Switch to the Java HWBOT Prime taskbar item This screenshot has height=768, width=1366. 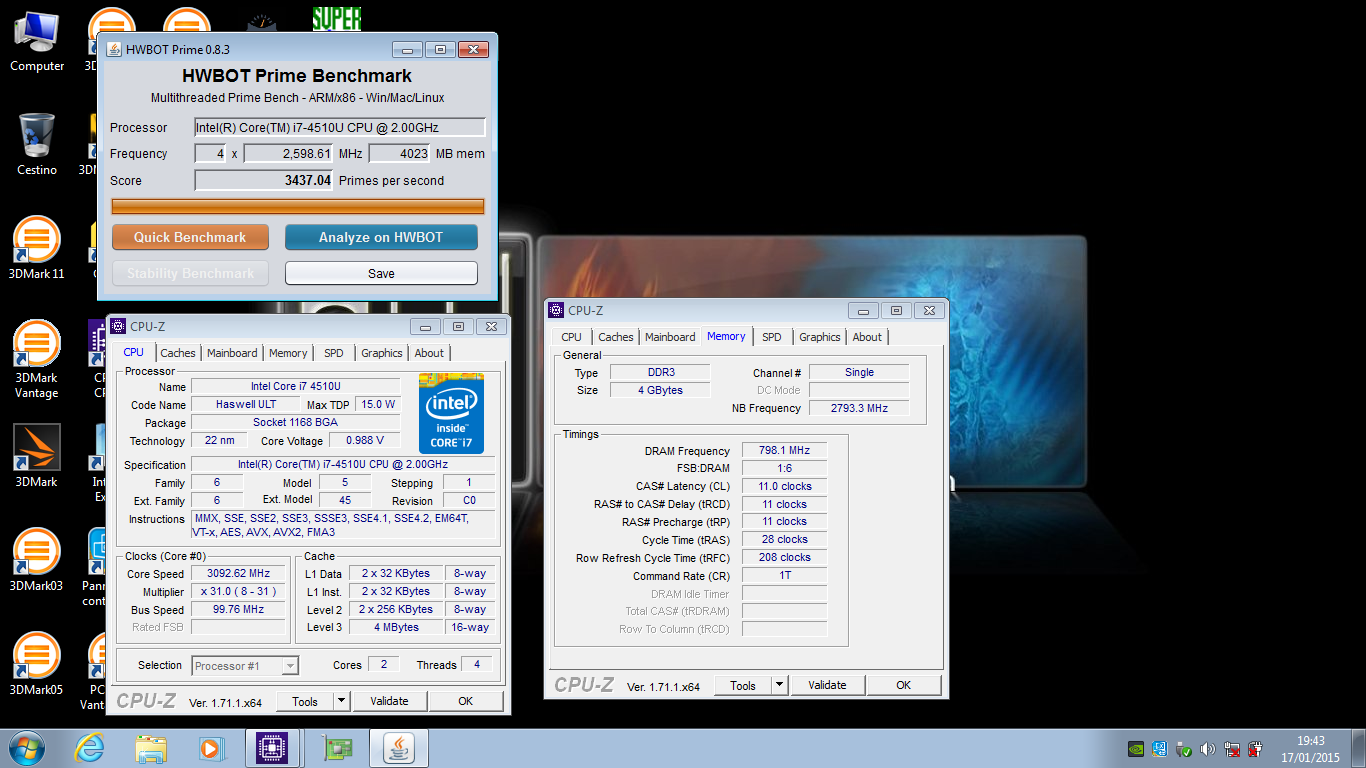click(399, 748)
